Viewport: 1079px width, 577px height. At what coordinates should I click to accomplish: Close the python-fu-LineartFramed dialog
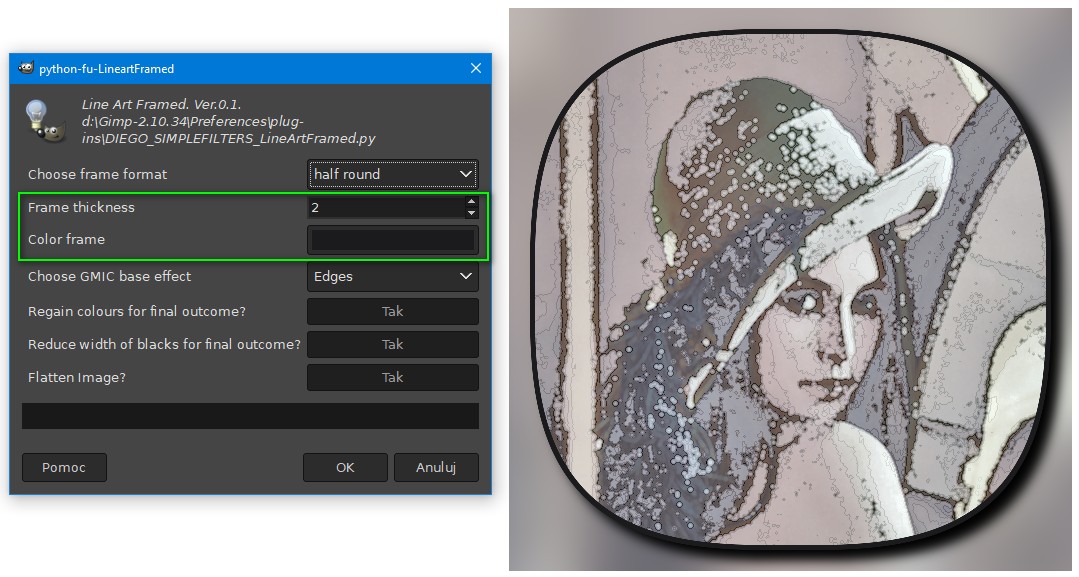pos(476,68)
